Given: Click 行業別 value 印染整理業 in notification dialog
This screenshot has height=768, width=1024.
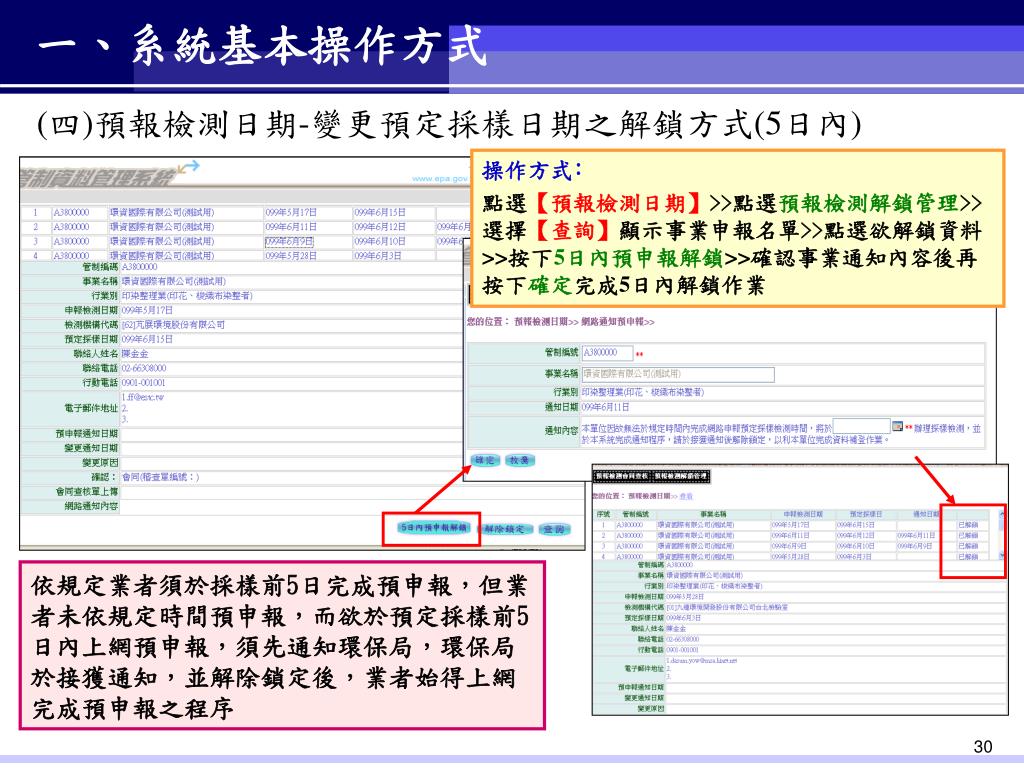Looking at the screenshot, I should tap(643, 392).
